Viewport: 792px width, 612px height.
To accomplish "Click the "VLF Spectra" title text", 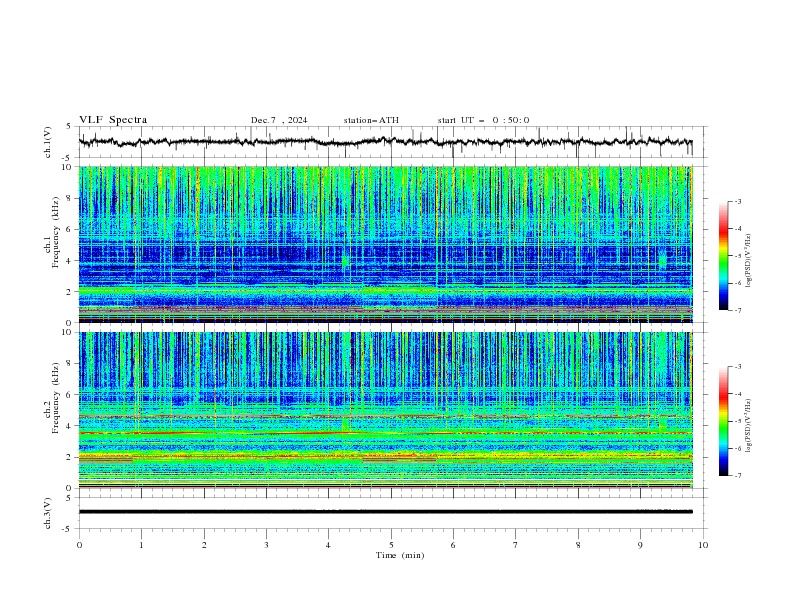I will pos(113,120).
